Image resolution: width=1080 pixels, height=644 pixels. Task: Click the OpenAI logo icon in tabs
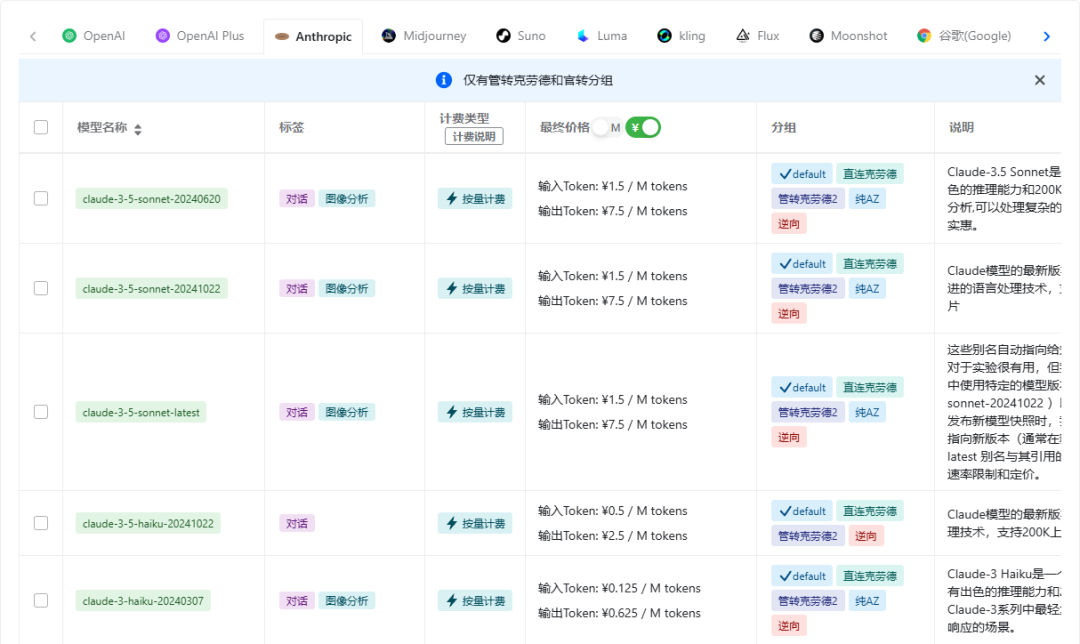coord(69,36)
